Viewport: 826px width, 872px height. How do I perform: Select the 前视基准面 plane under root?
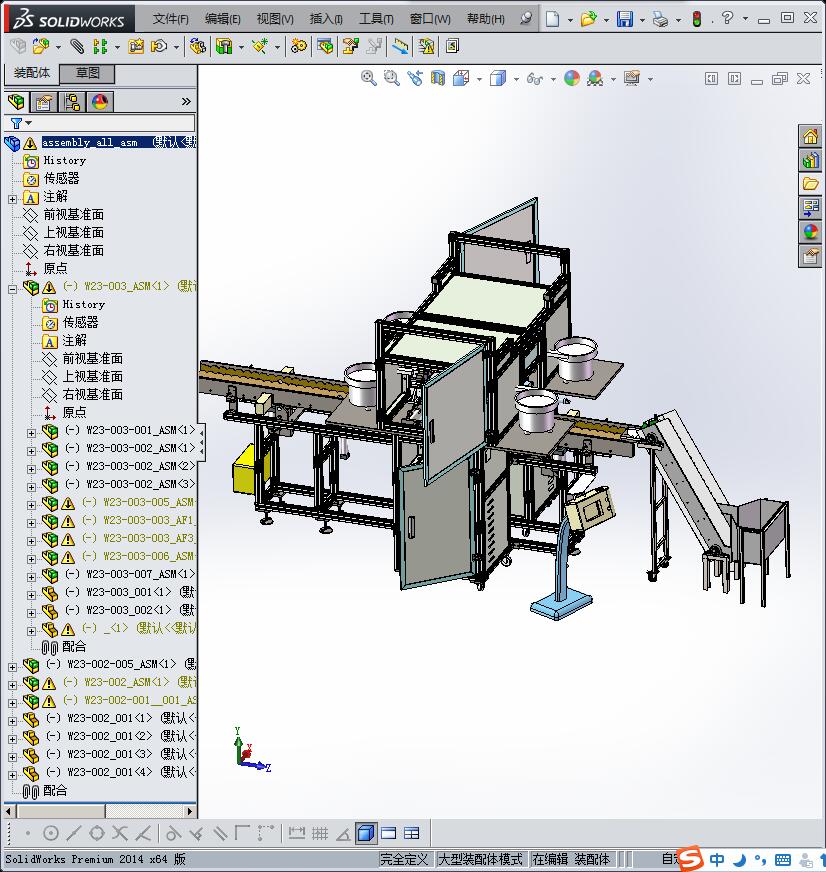[x=73, y=215]
